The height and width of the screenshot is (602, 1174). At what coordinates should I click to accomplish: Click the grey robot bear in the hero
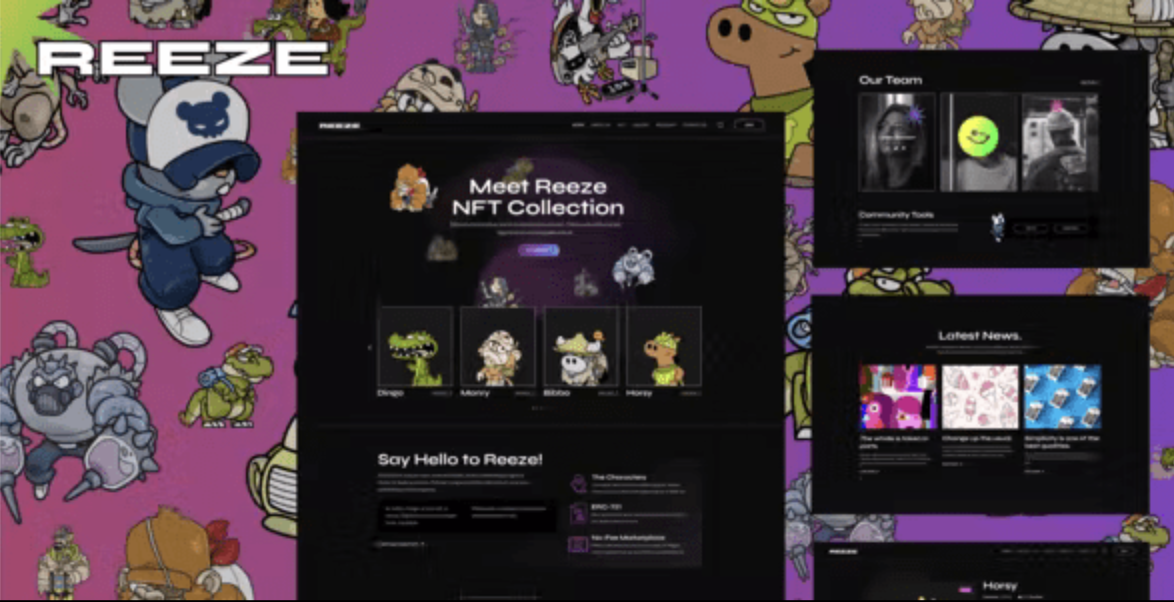pyautogui.click(x=633, y=268)
